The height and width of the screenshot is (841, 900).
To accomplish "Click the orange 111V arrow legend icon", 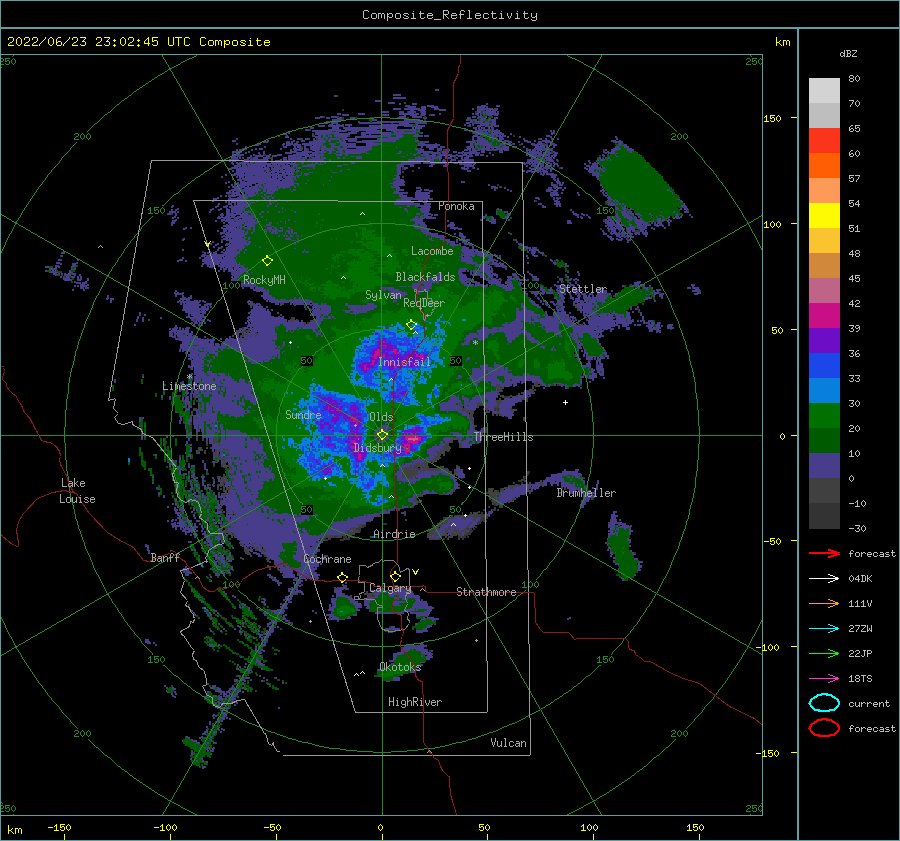I will point(824,603).
